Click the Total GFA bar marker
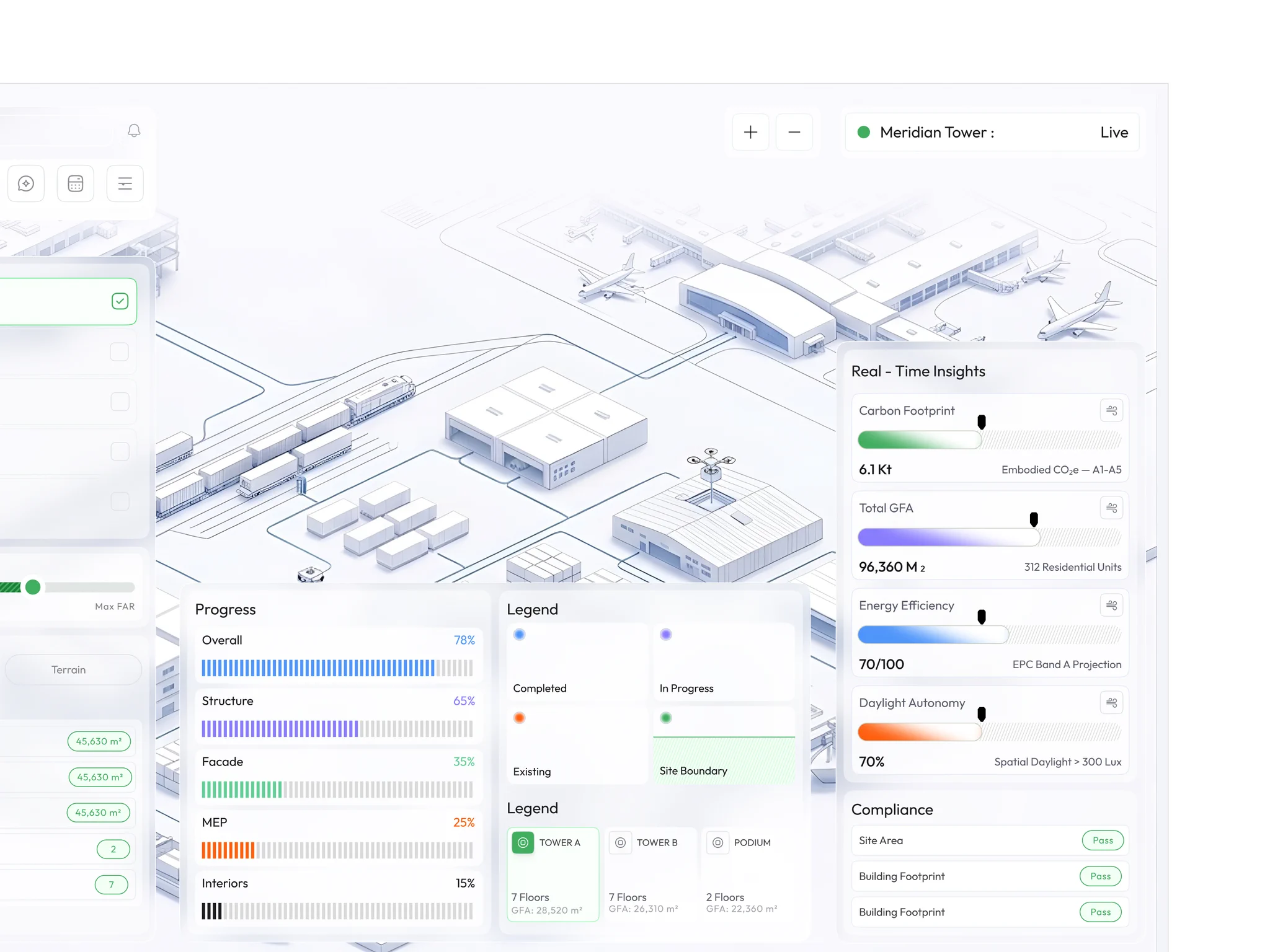This screenshot has width=1270, height=952. (x=1034, y=519)
